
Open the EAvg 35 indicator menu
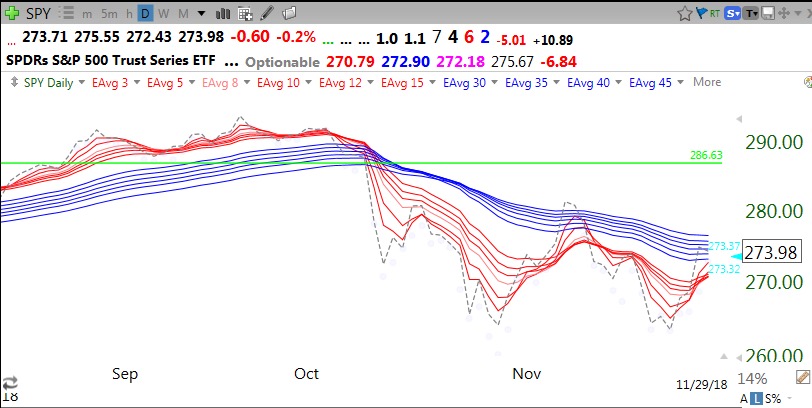[556, 82]
